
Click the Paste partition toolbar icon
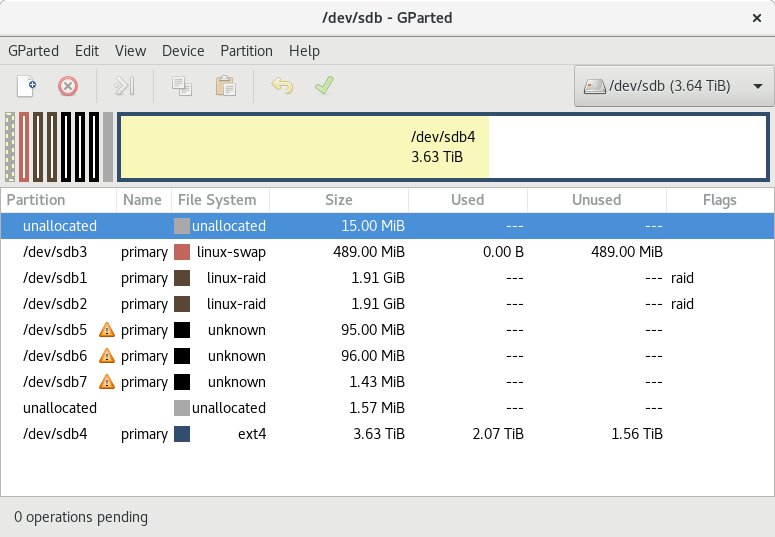click(x=225, y=86)
